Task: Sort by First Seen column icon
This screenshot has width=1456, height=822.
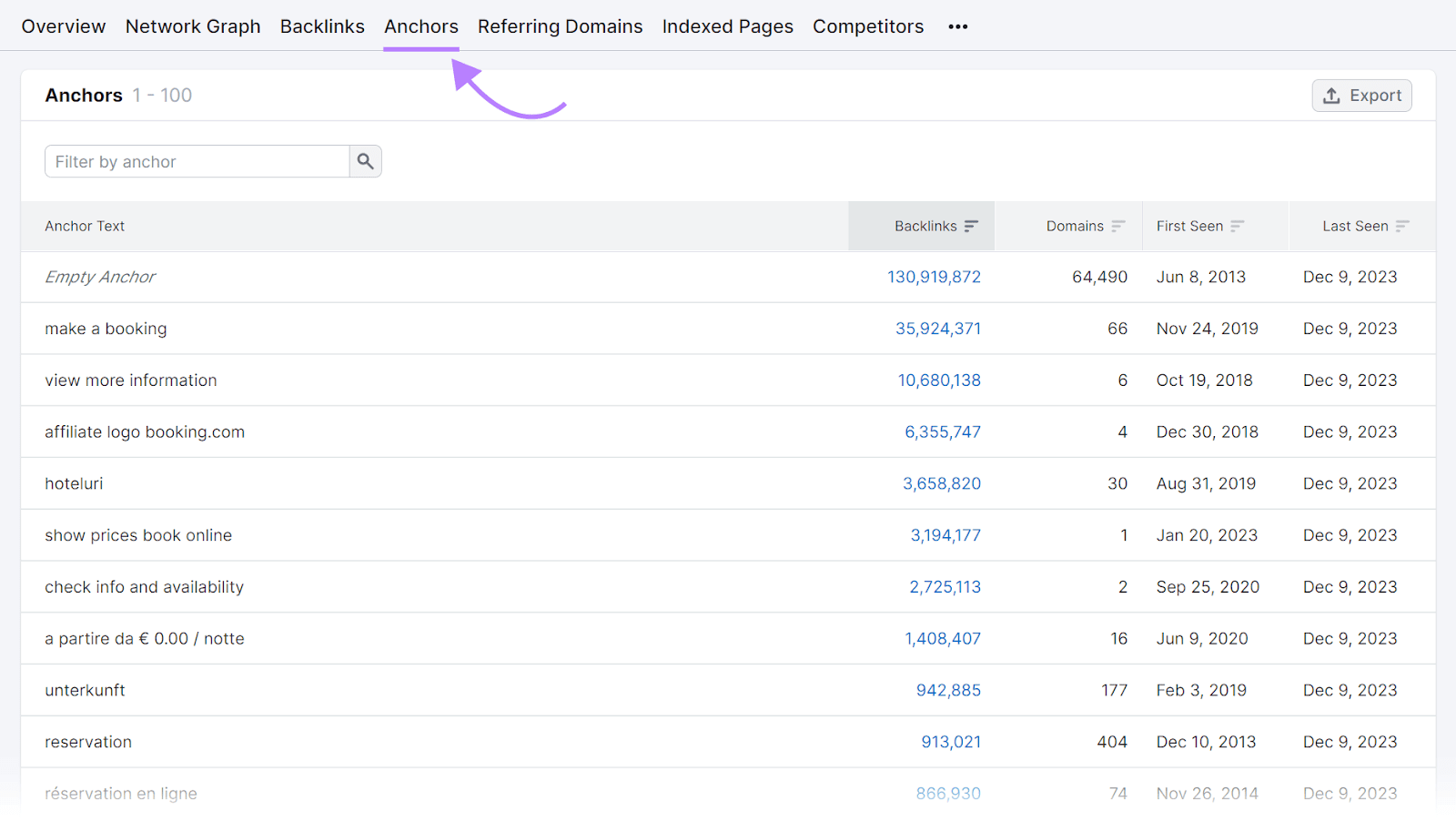Action: tap(1238, 226)
